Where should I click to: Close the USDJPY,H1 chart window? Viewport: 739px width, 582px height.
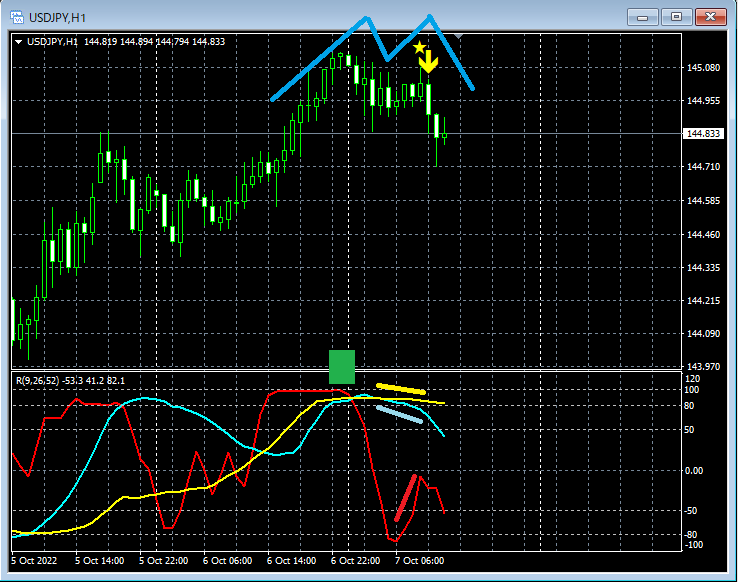(711, 17)
